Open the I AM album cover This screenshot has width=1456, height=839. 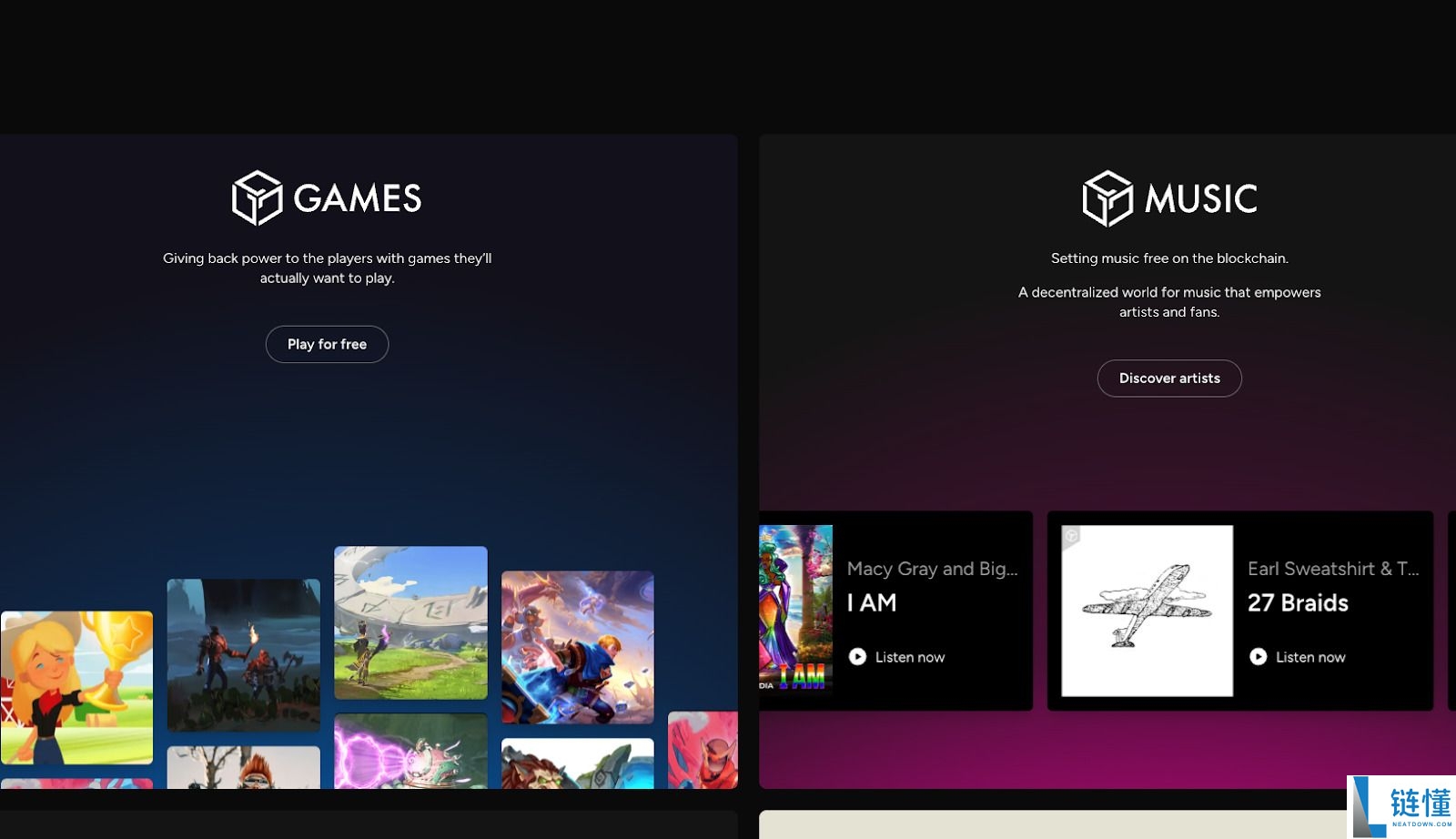point(795,611)
